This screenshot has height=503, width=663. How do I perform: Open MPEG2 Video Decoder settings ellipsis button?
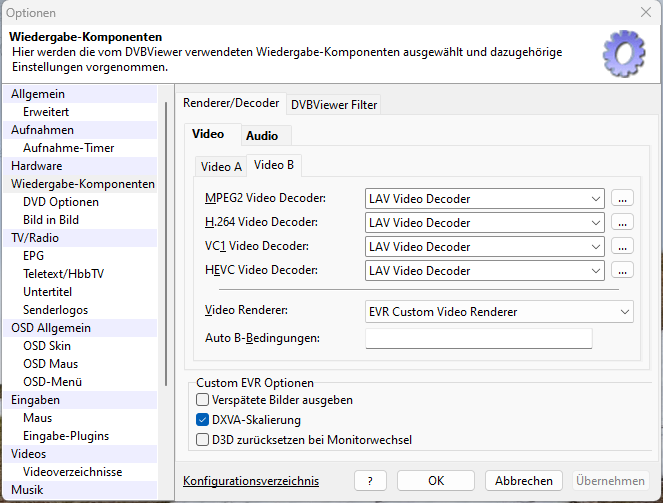pyautogui.click(x=623, y=199)
